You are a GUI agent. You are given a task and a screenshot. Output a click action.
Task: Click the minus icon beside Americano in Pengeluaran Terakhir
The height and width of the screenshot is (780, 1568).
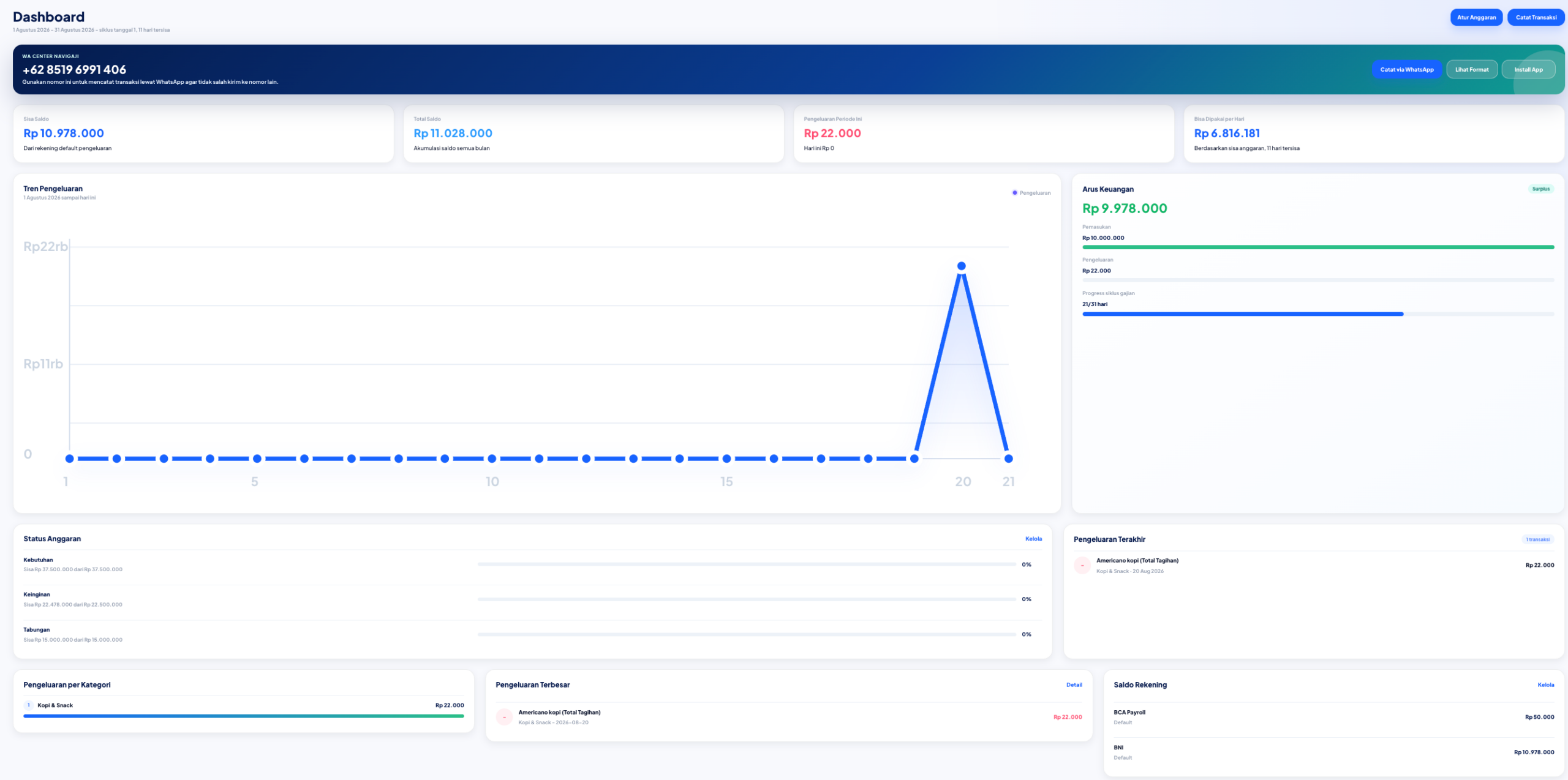tap(1082, 565)
